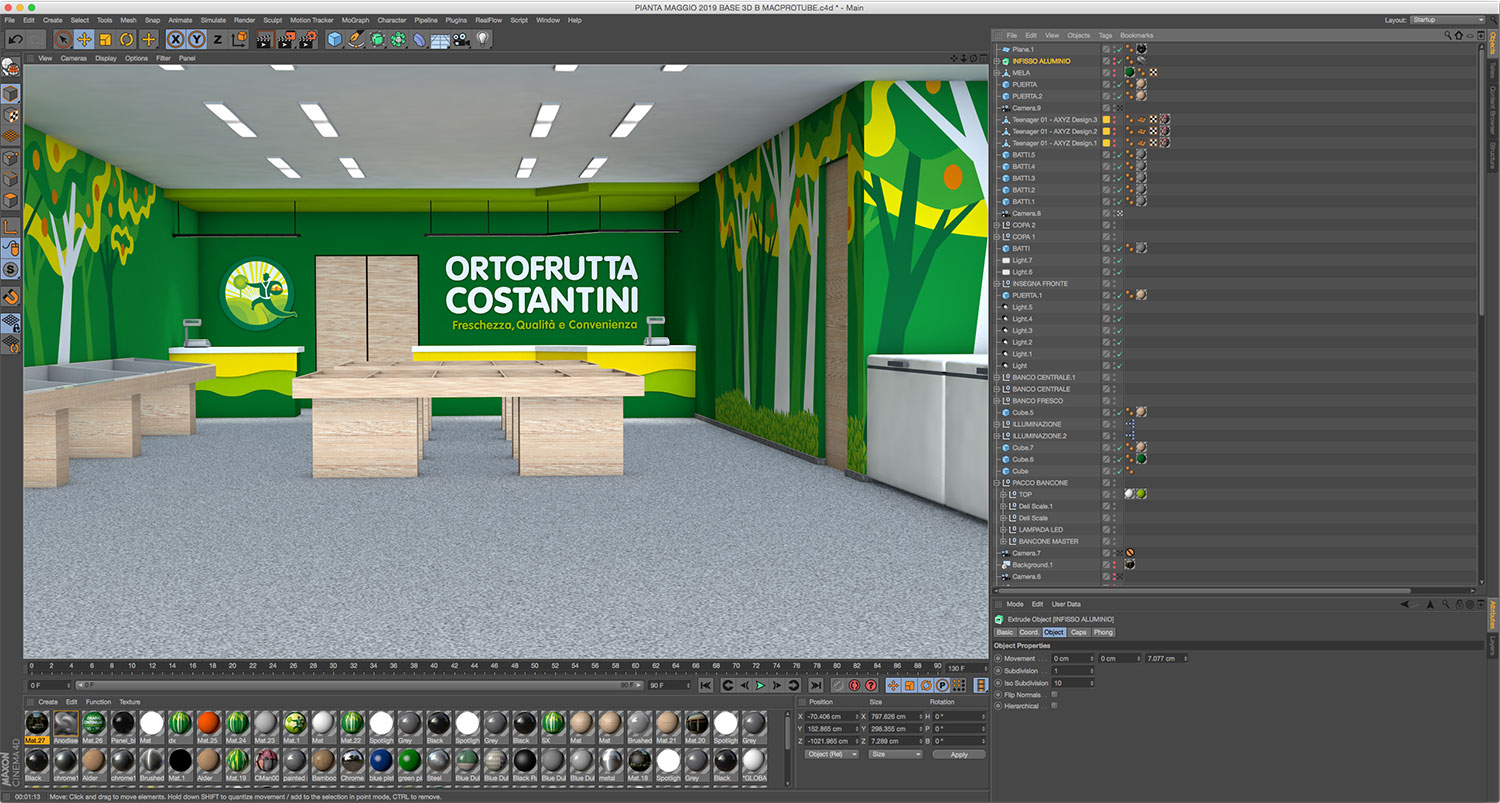The image size is (1500, 803).
Task: Go to End of timeline
Action: pyautogui.click(x=815, y=685)
